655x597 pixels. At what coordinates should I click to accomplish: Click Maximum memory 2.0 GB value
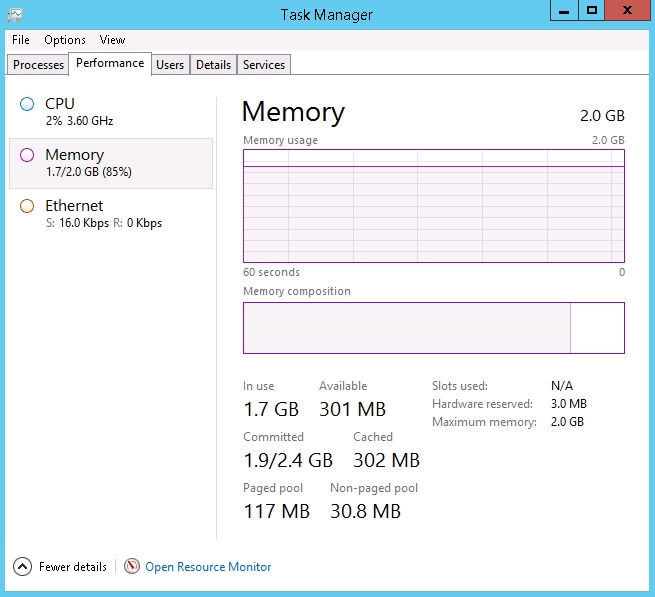[x=567, y=422]
